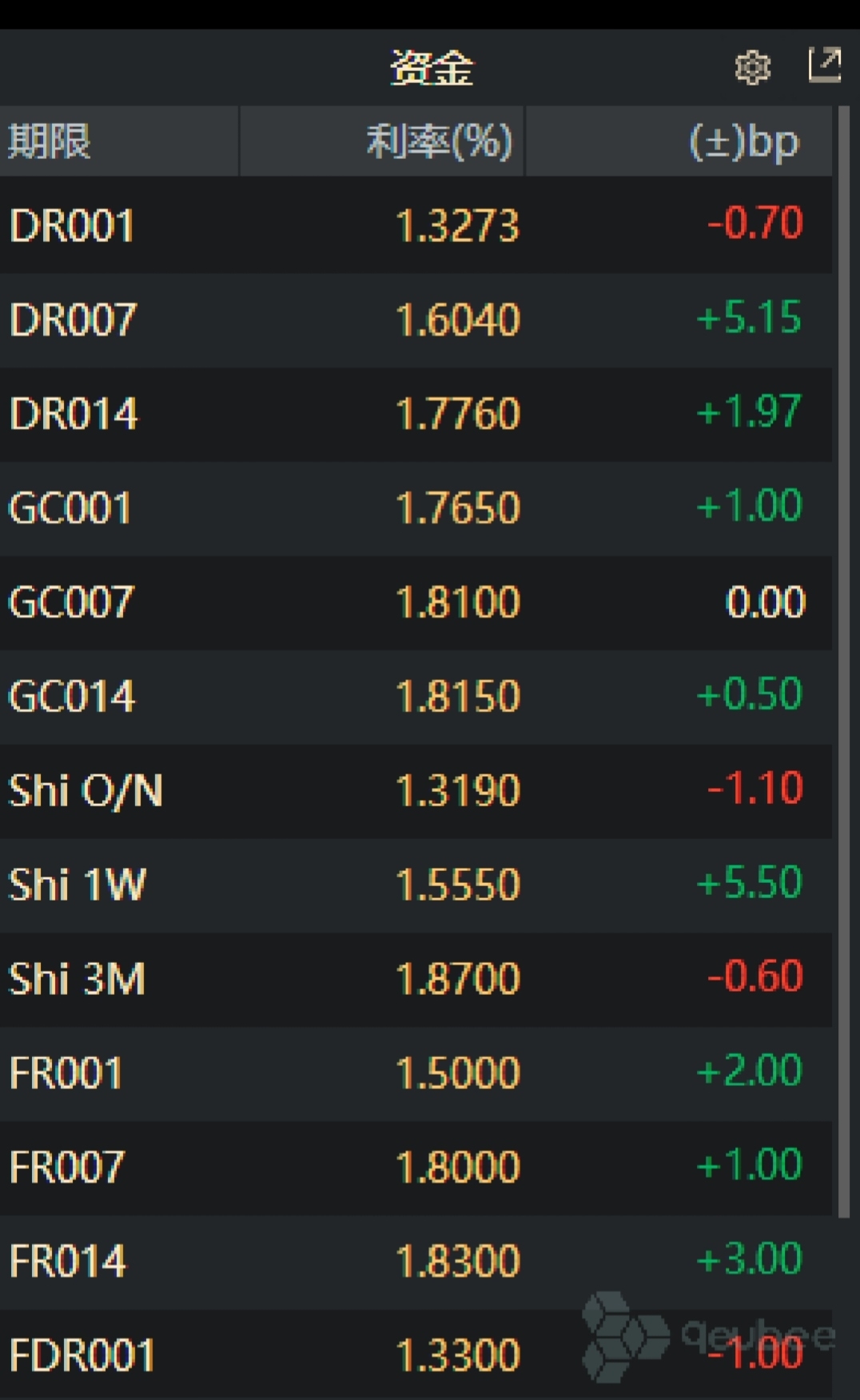Click the (±)bp column header
860x1400 pixels.
click(x=743, y=141)
